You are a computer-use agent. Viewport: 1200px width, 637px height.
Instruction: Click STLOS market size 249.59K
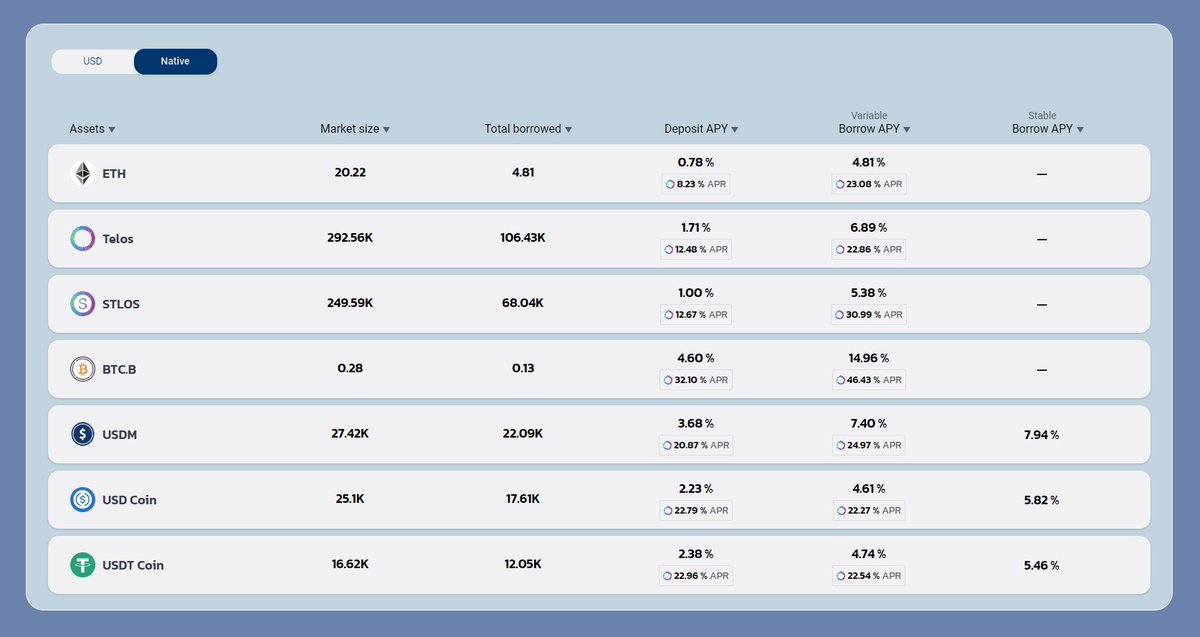click(350, 303)
